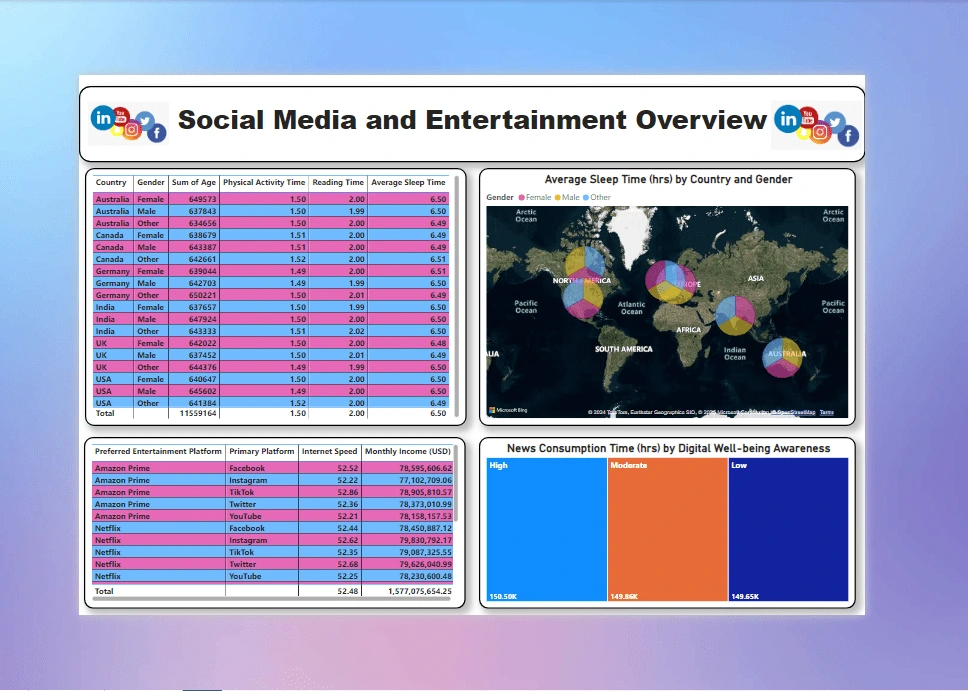Viewport: 968px width, 691px height.
Task: Select the total age cell 11559164
Action: click(x=194, y=413)
